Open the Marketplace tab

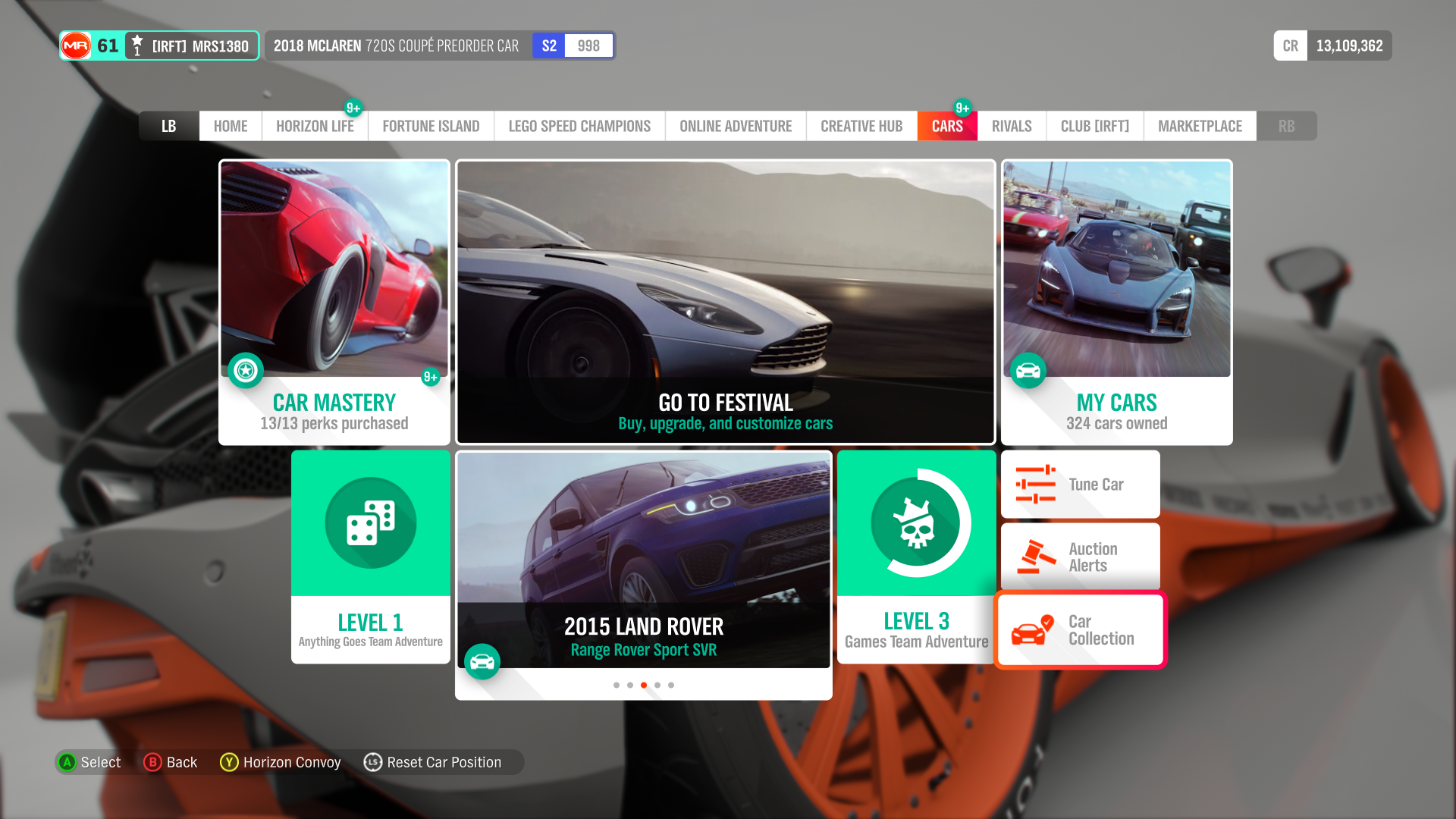coord(1200,126)
